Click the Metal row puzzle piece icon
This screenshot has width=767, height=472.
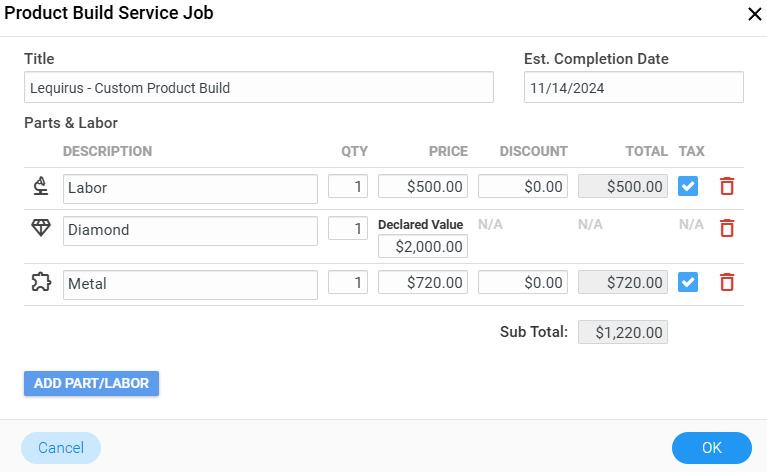point(41,283)
